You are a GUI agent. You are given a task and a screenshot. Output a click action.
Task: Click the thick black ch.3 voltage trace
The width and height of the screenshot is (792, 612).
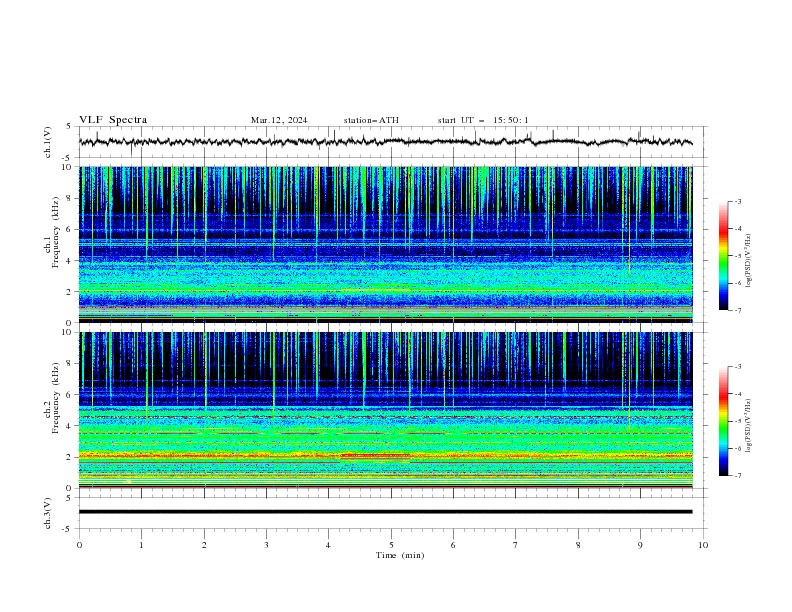[385, 512]
